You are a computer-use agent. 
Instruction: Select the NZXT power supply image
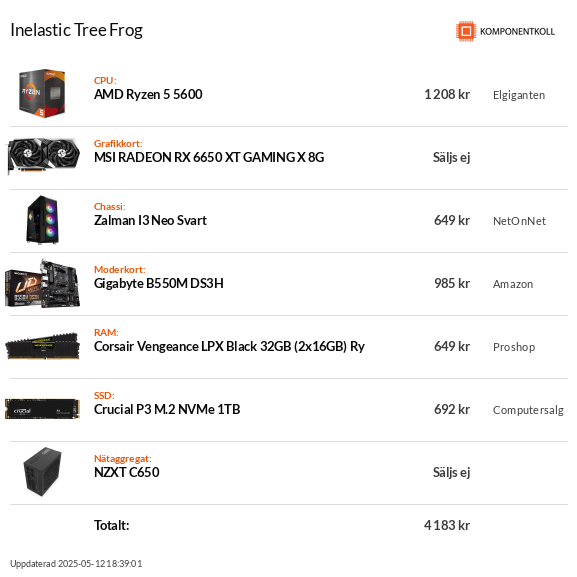42,472
